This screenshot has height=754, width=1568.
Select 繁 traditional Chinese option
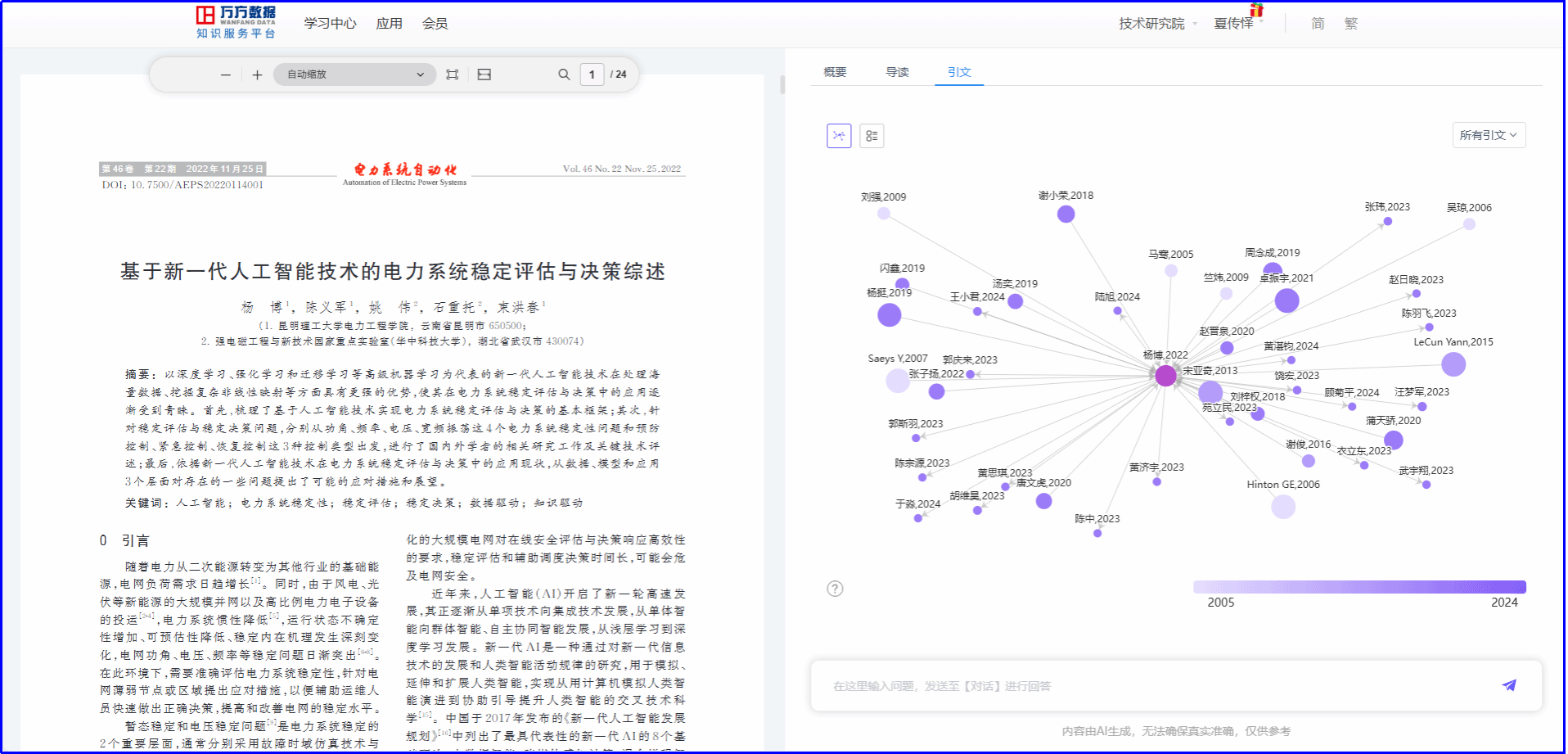click(1350, 24)
